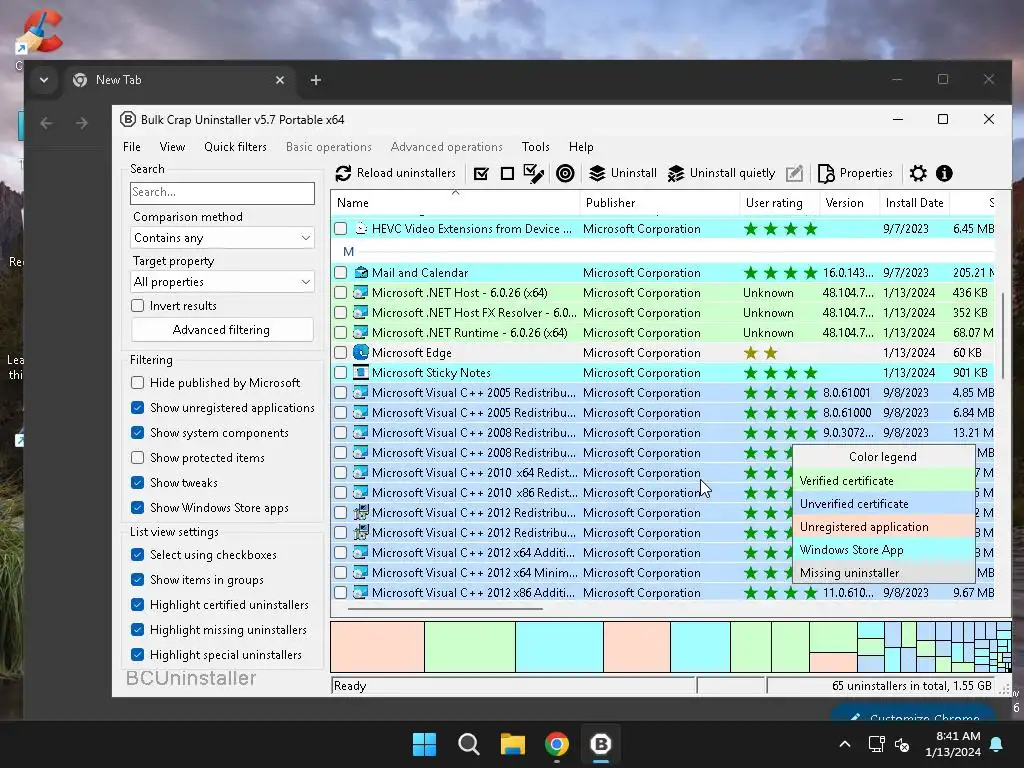Sort by User rating column header
Screen dimensions: 1024x768
click(x=780, y=202)
